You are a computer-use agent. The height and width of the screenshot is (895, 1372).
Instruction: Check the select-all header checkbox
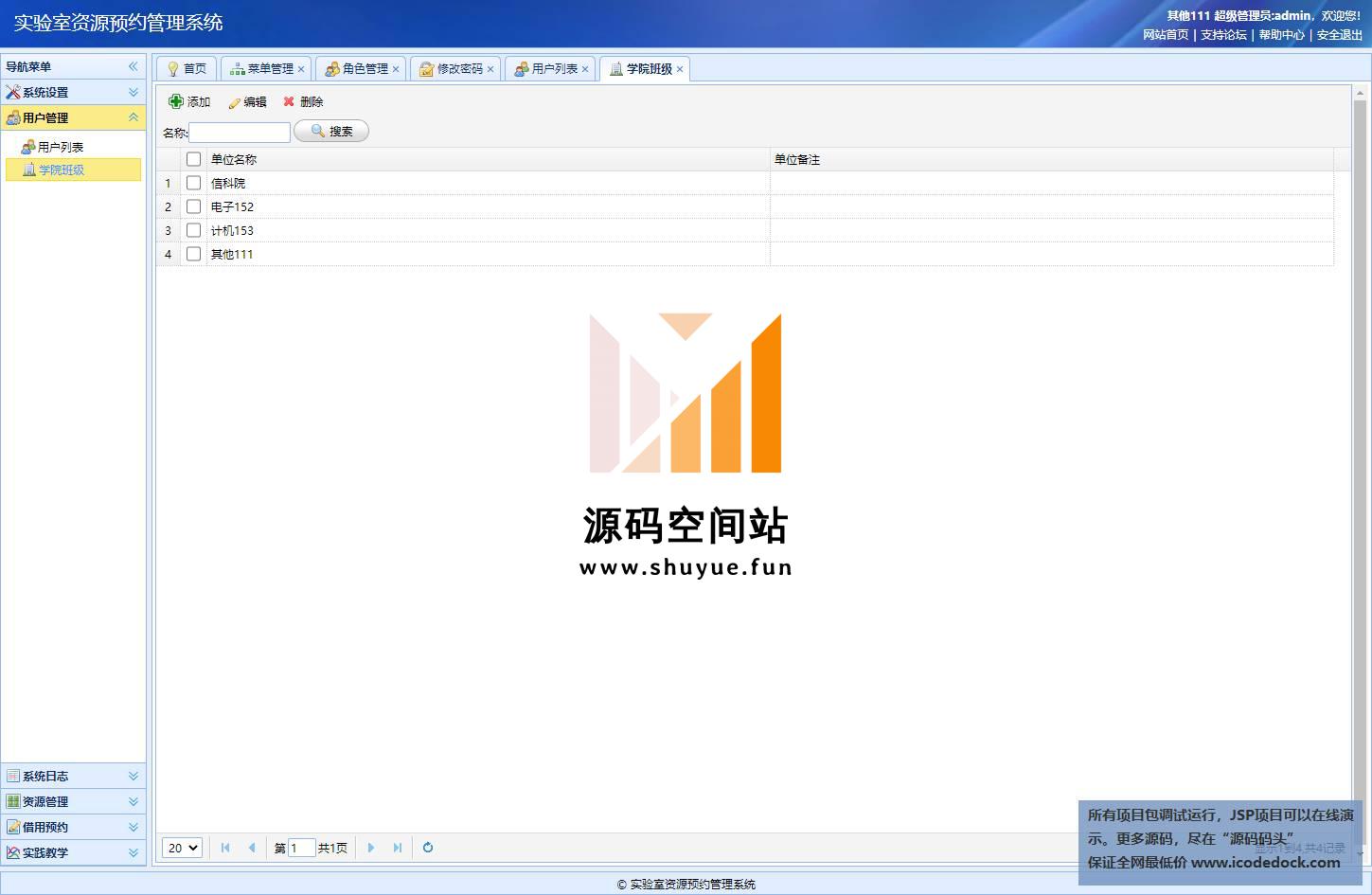pyautogui.click(x=194, y=159)
